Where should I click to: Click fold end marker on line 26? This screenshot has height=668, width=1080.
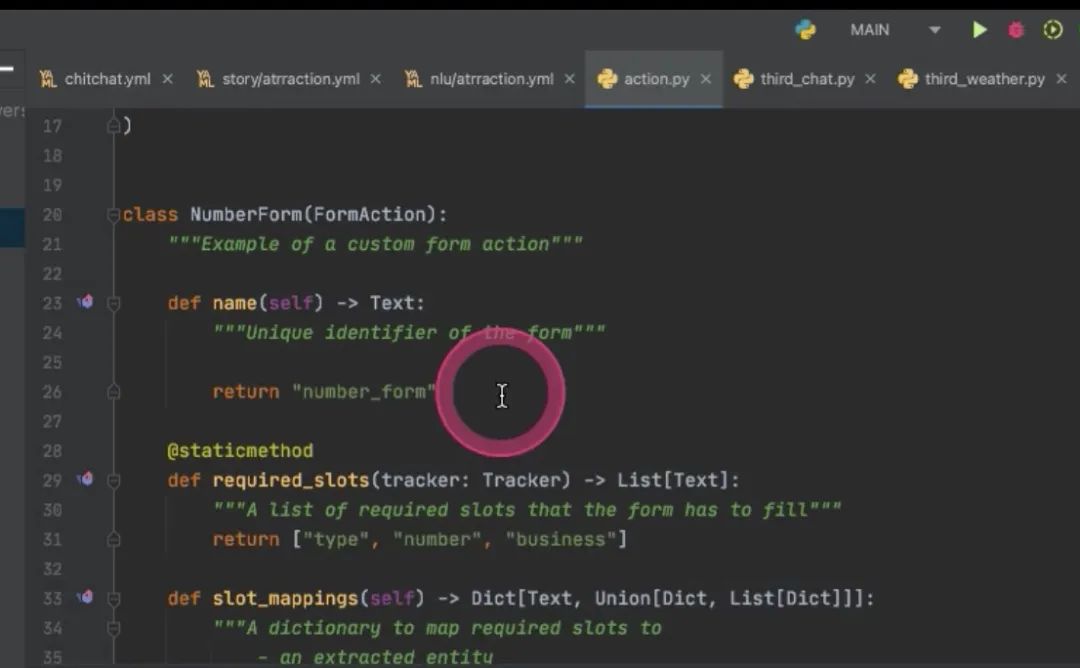pyautogui.click(x=114, y=392)
